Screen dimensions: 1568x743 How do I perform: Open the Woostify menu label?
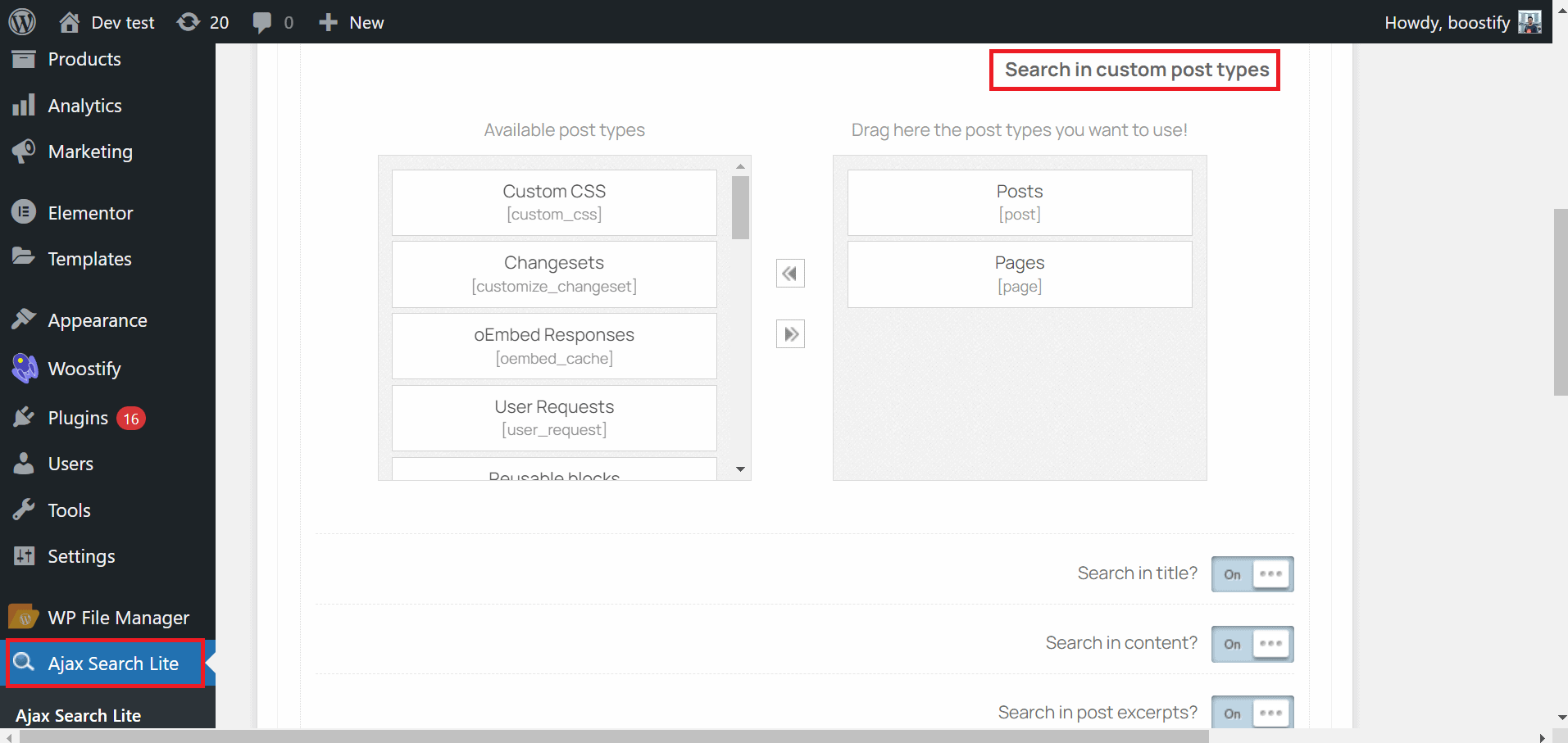pyautogui.click(x=84, y=369)
